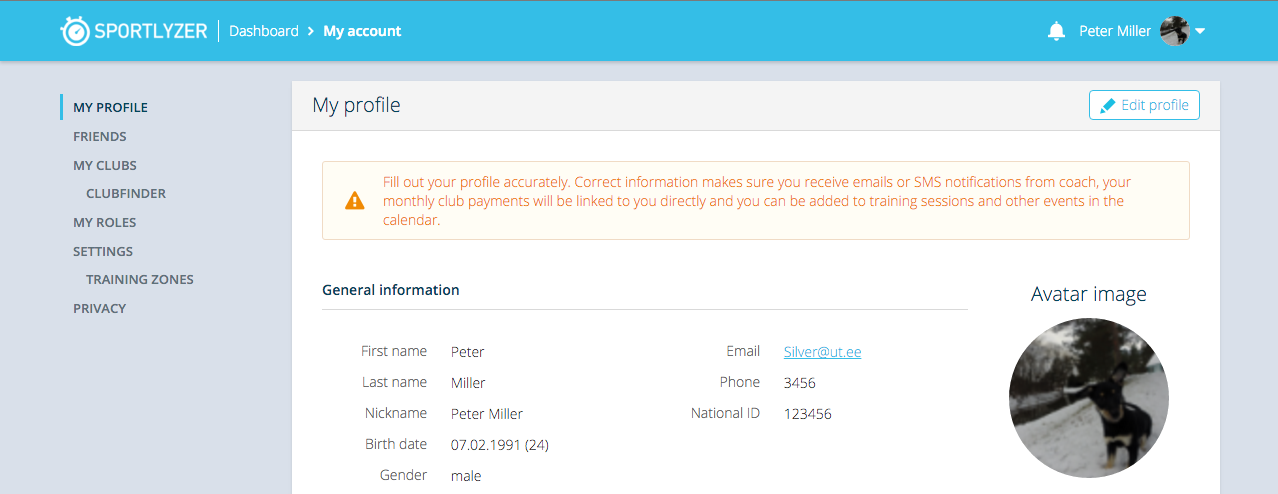Click the gender value male
The height and width of the screenshot is (494, 1278).
466,476
